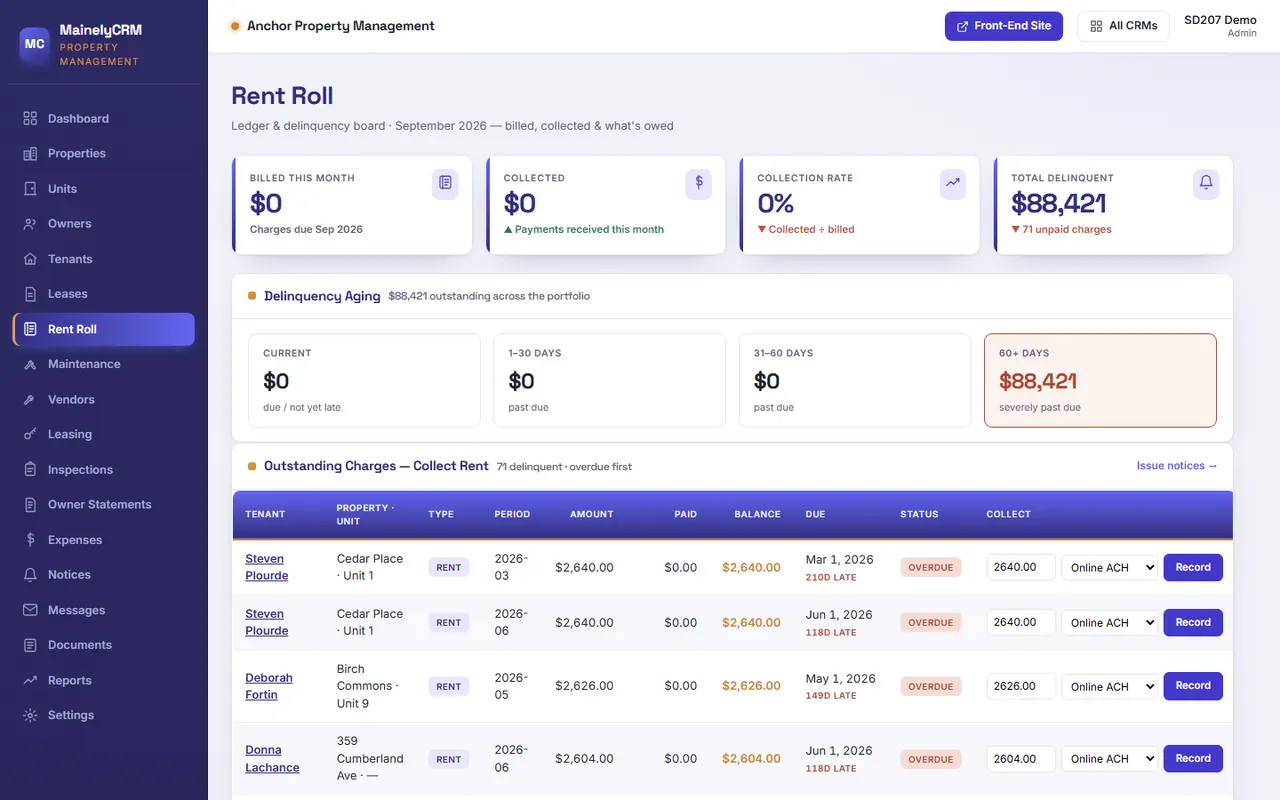Open the Front-End Site
The height and width of the screenshot is (800, 1280).
(1003, 26)
